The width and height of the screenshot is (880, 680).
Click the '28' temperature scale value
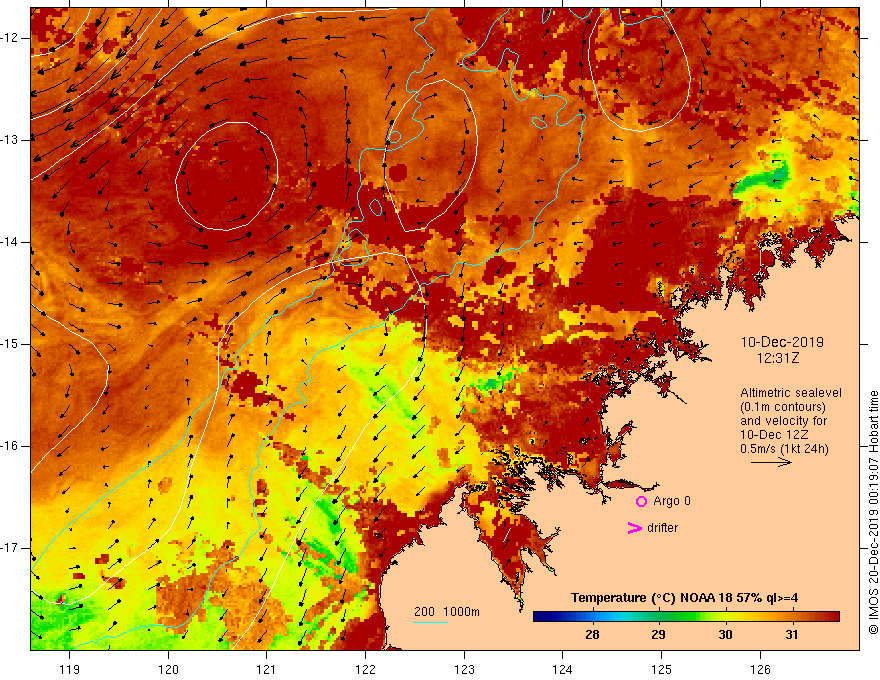[x=592, y=635]
